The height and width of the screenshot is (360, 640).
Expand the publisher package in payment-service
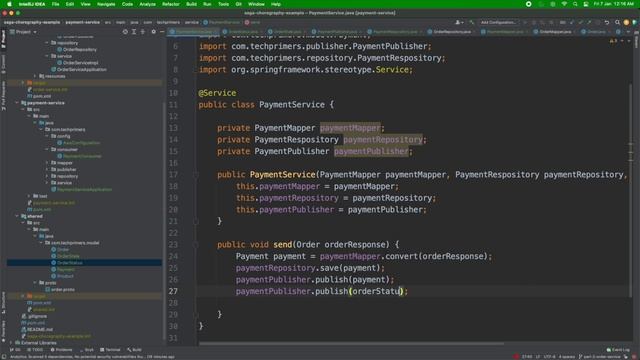click(47, 169)
